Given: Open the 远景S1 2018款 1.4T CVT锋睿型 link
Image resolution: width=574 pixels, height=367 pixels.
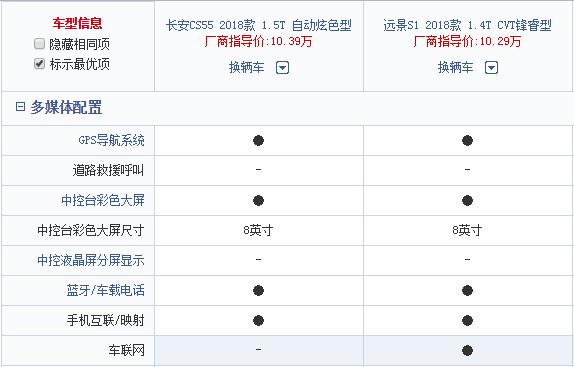Looking at the screenshot, I should click(467, 25).
